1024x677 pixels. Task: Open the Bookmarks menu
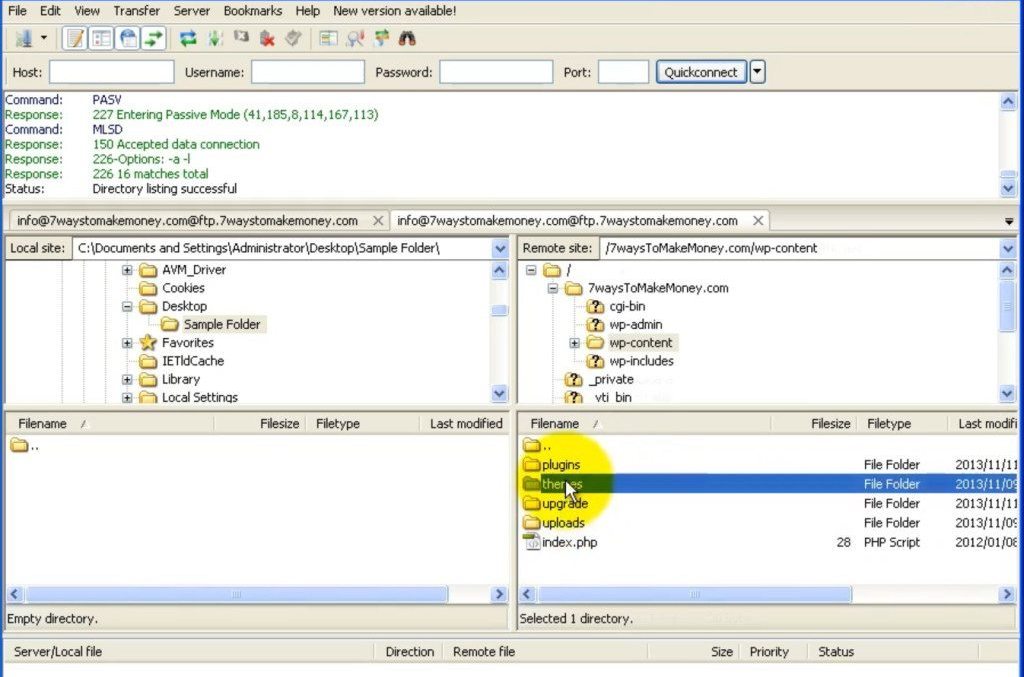[252, 11]
